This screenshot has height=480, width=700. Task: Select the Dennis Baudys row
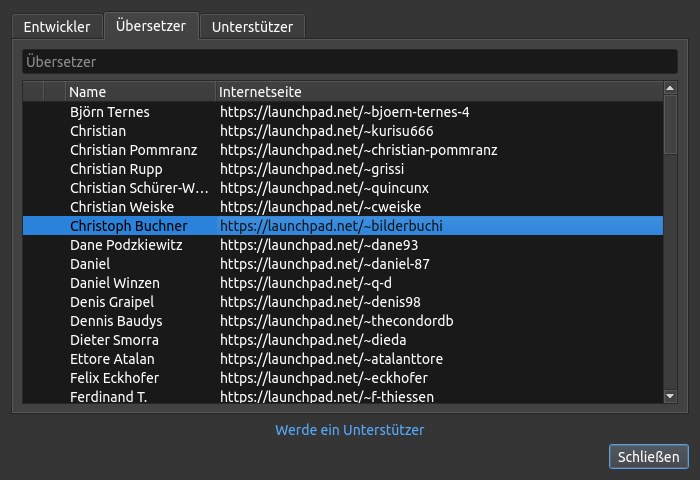click(x=116, y=321)
